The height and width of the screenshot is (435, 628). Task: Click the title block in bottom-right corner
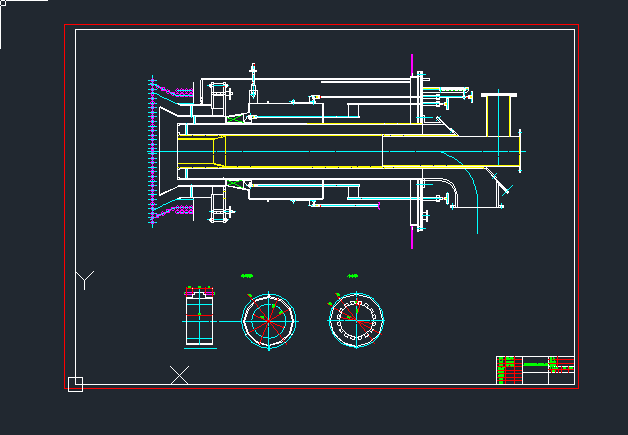pyautogui.click(x=536, y=370)
